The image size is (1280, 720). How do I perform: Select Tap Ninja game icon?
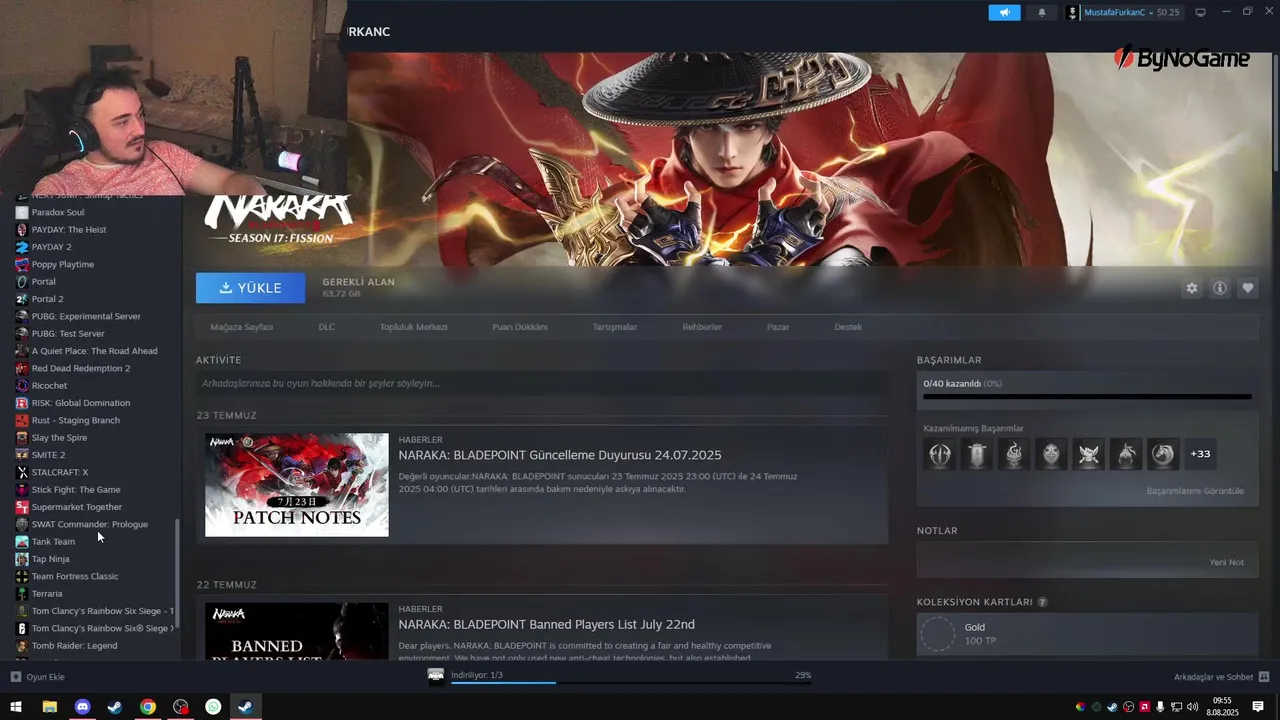pyautogui.click(x=22, y=559)
